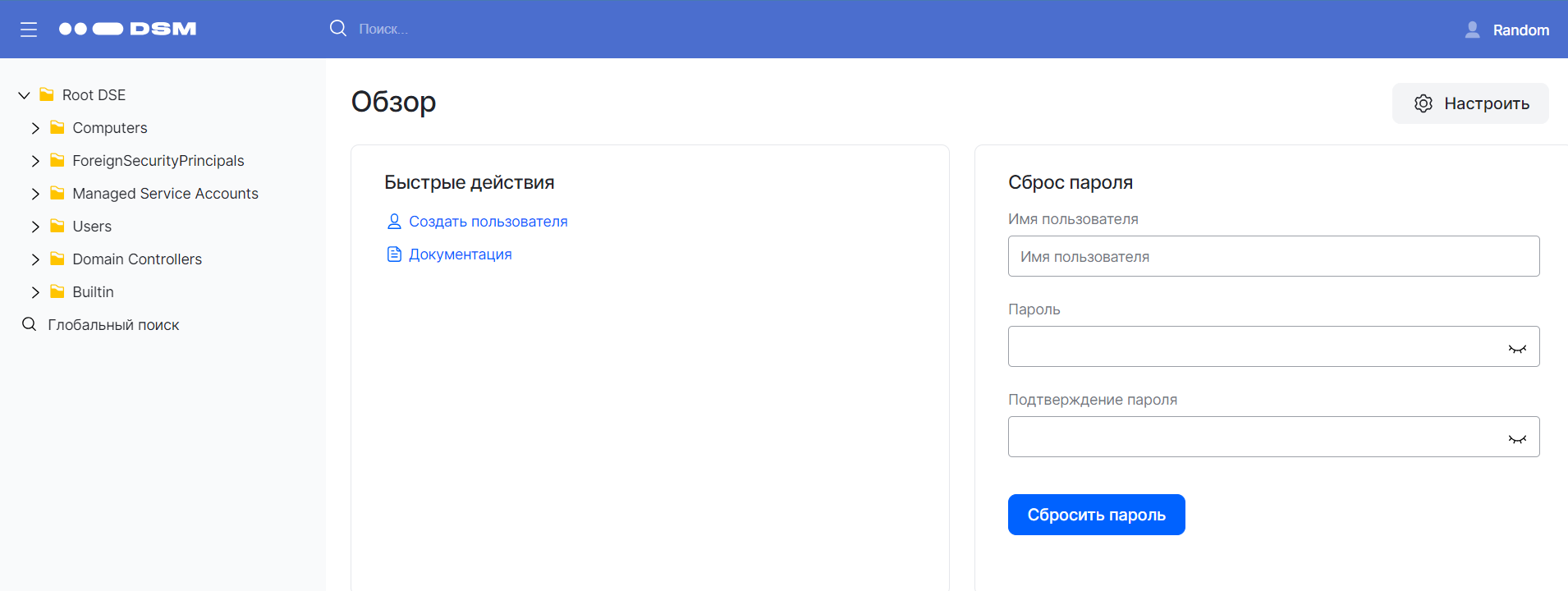The image size is (1568, 591).
Task: Open the Документация link
Action: pyautogui.click(x=460, y=254)
